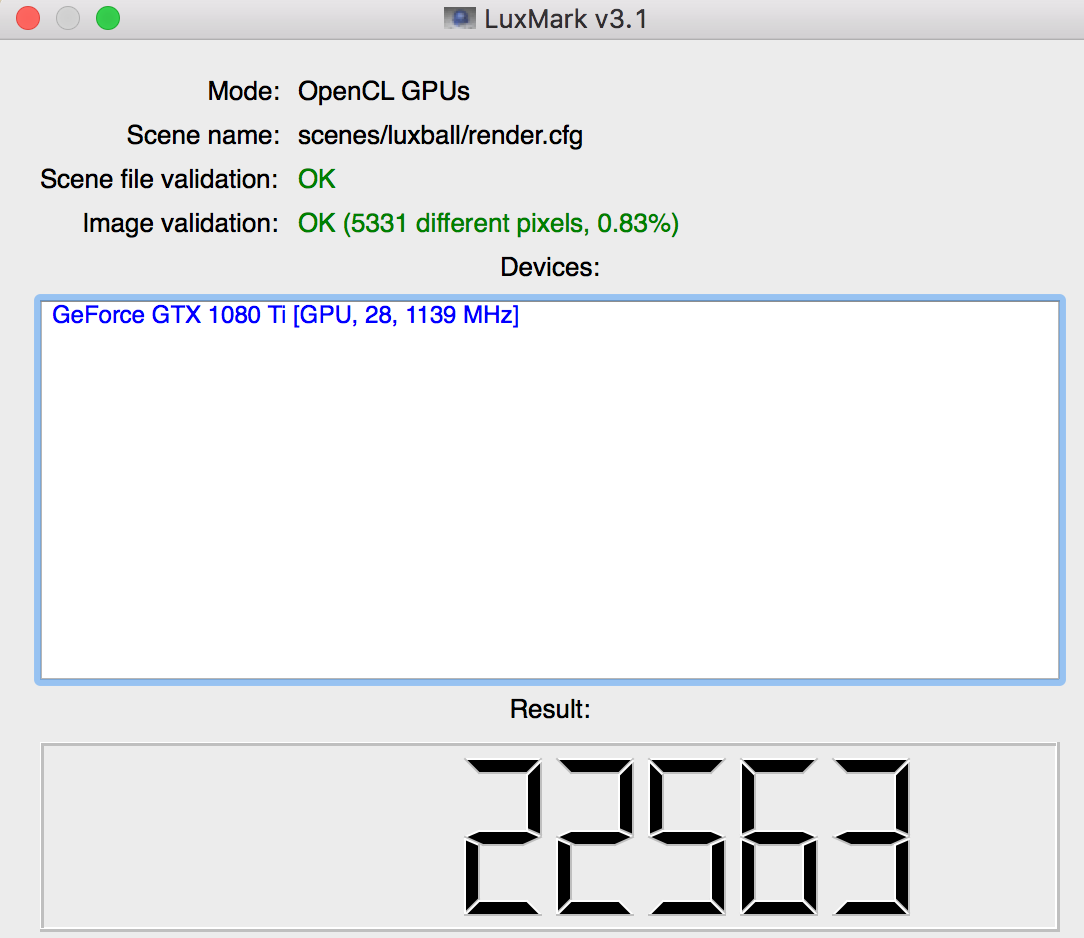Click the LuxMark icon in title bar
This screenshot has width=1084, height=938.
click(459, 18)
